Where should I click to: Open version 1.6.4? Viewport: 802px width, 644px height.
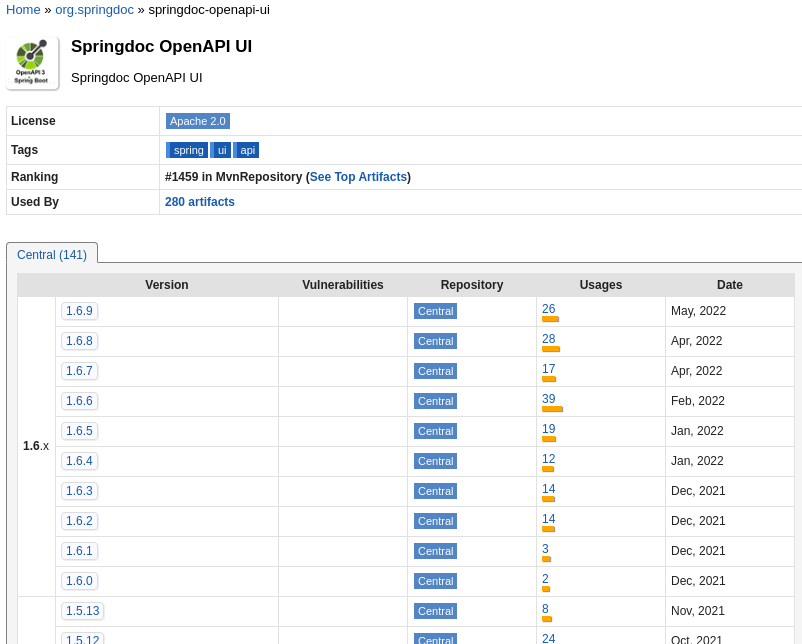pyautogui.click(x=79, y=461)
